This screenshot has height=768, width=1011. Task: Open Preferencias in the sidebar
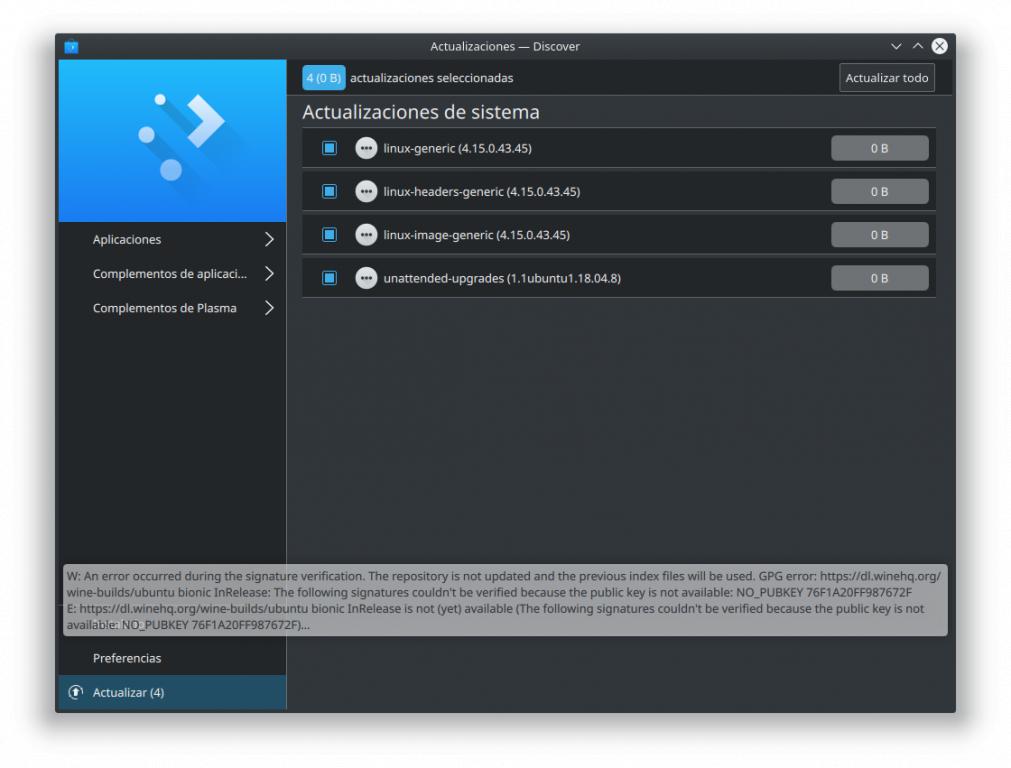127,658
